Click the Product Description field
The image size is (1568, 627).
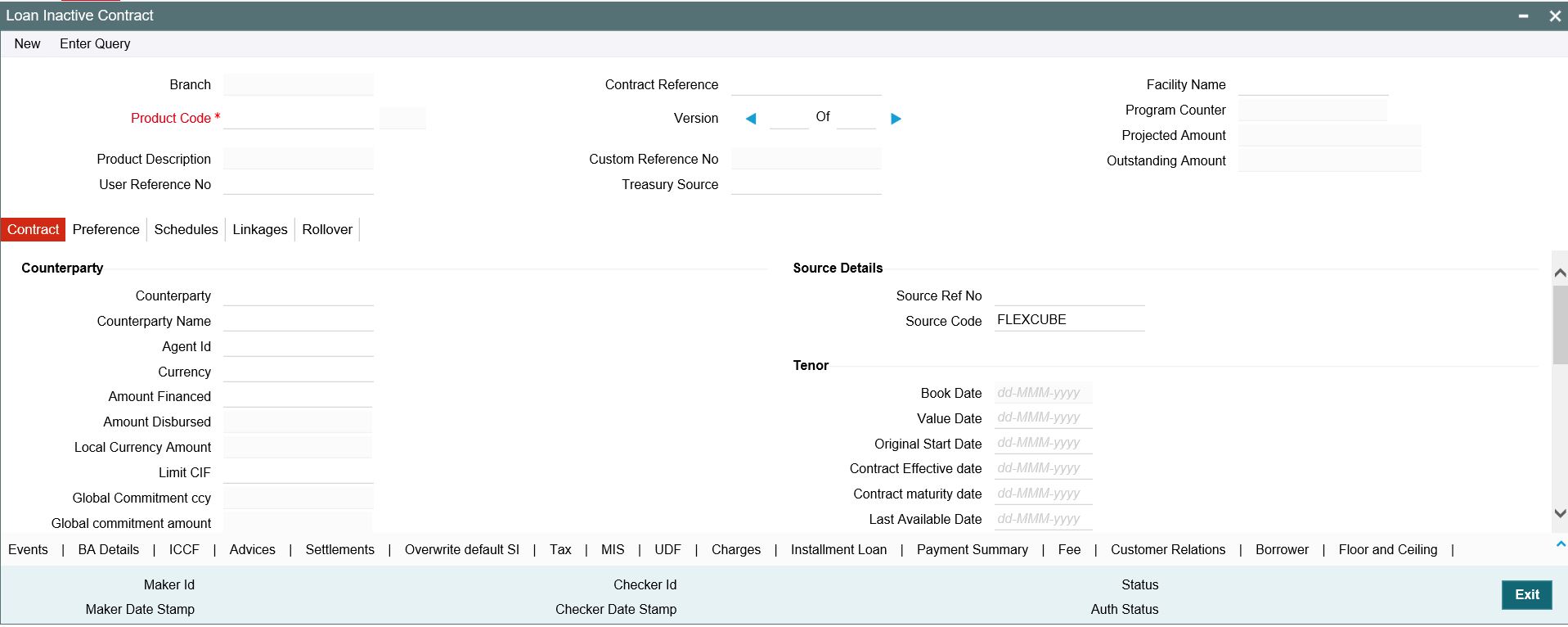click(299, 159)
